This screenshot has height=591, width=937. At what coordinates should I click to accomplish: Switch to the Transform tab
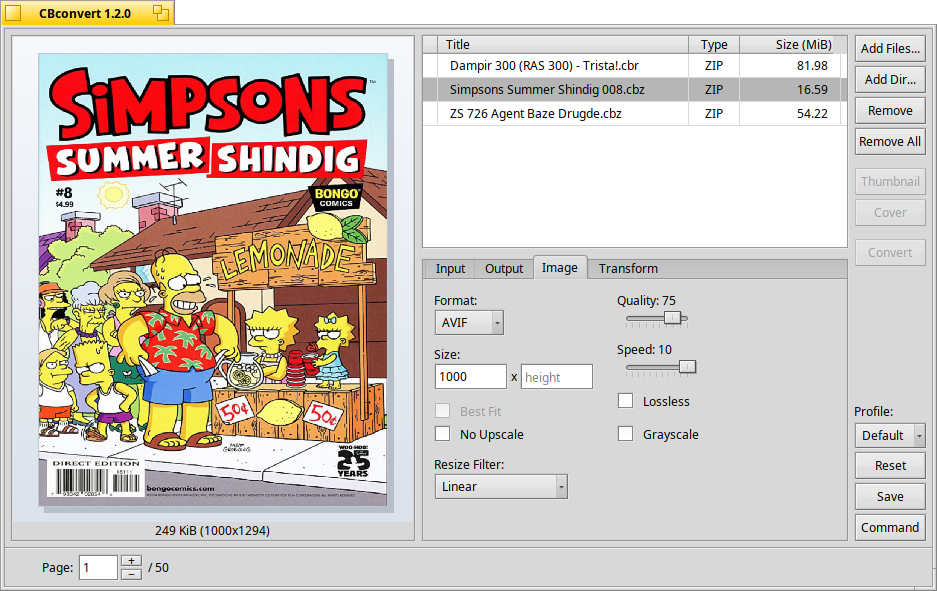628,269
